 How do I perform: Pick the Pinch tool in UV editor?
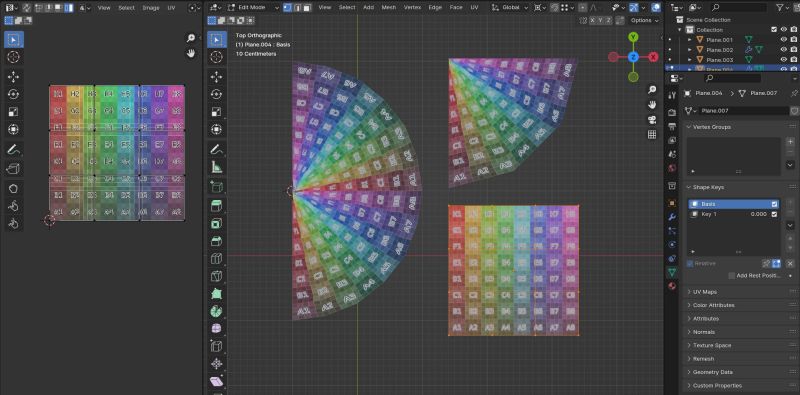[14, 223]
